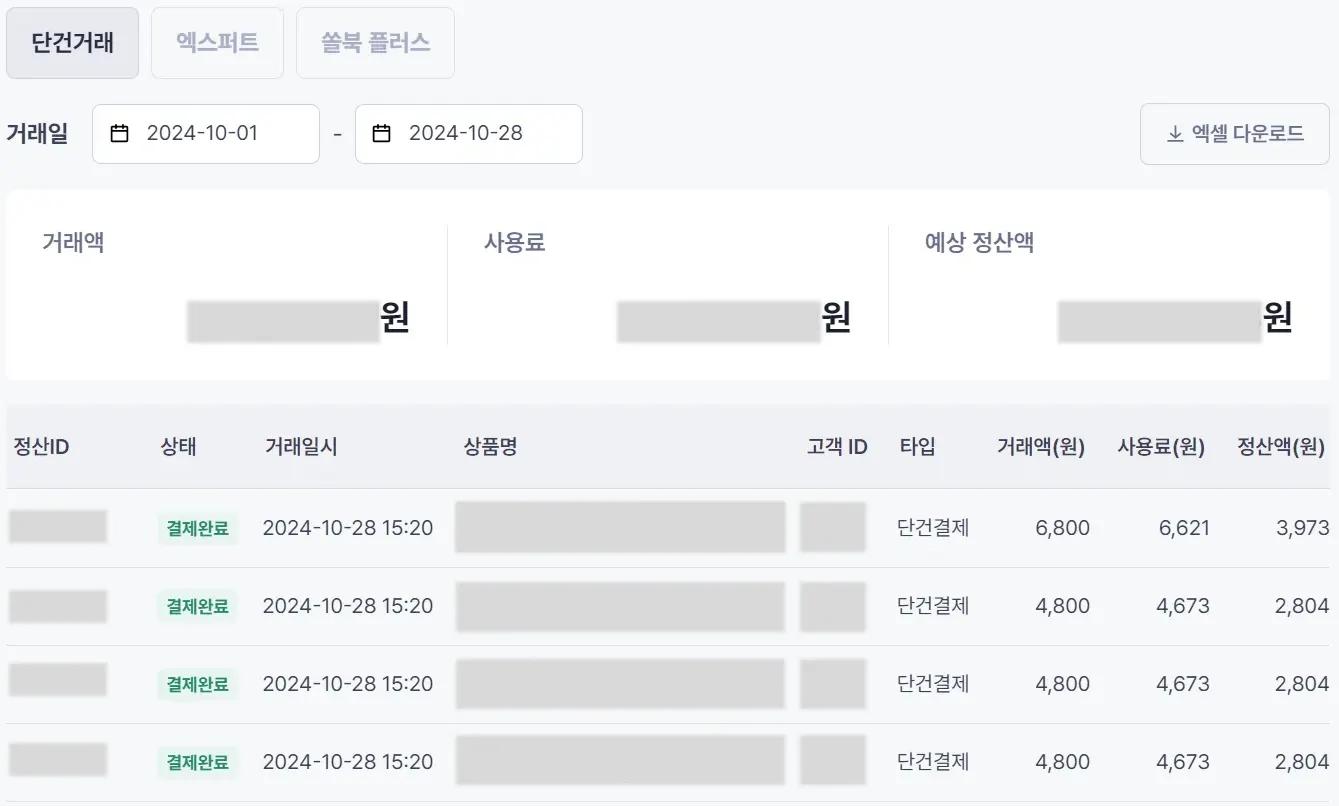
Task: Switch to the 단건거래 tab
Action: (72, 43)
